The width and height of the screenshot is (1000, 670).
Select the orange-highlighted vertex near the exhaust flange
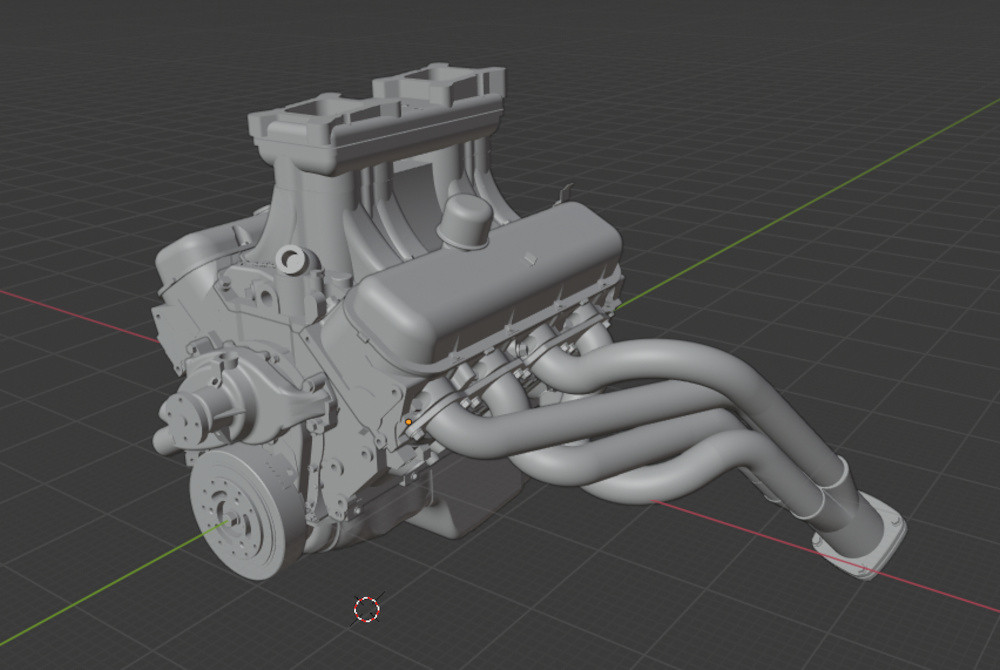(x=408, y=424)
